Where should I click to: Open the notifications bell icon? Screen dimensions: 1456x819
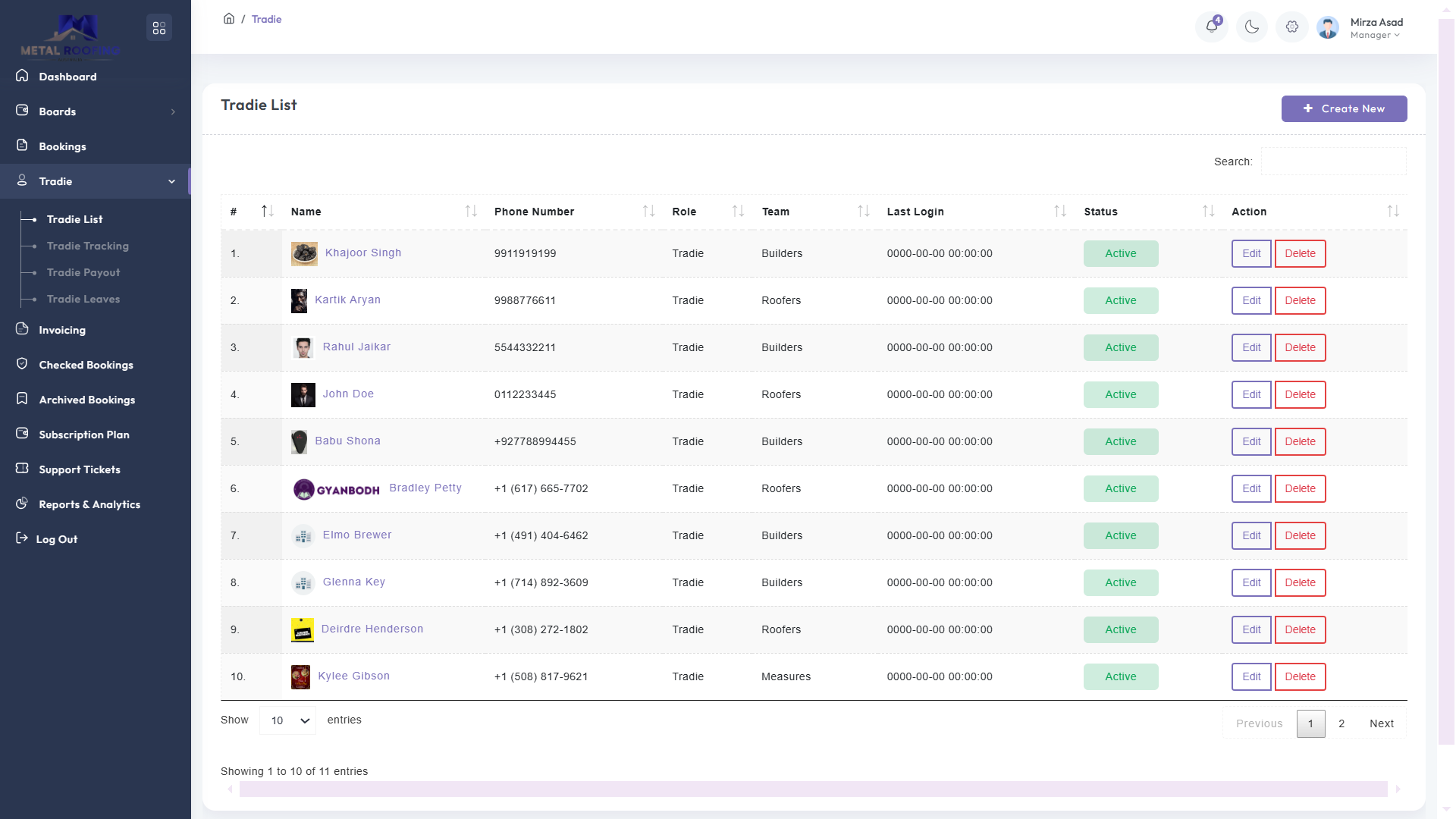(x=1212, y=27)
